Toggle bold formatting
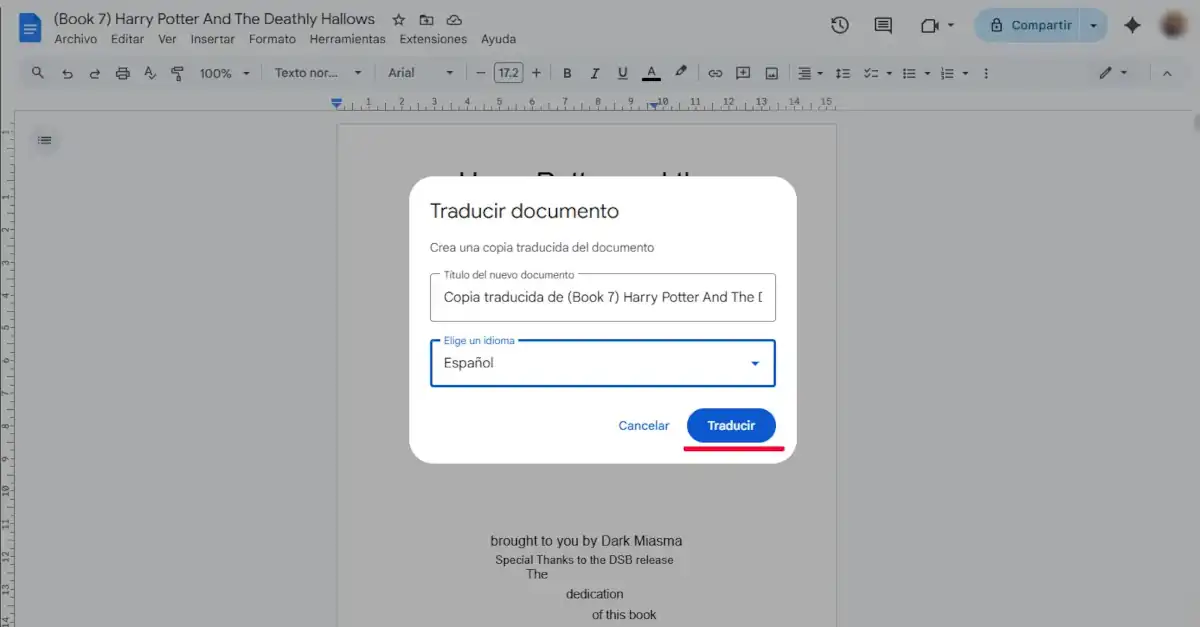Screen dimensions: 1200x627 [x=567, y=72]
